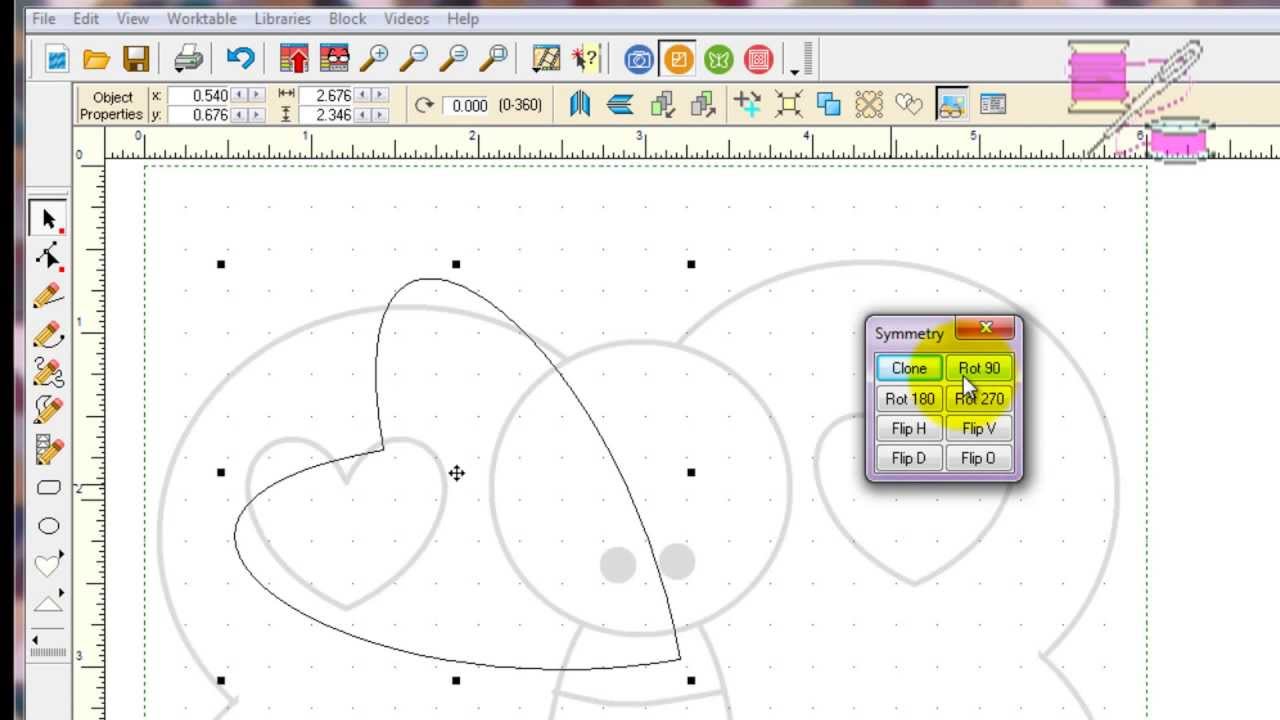Switch to the green butterfly worktable
Image resolution: width=1280 pixels, height=720 pixels.
tap(719, 60)
